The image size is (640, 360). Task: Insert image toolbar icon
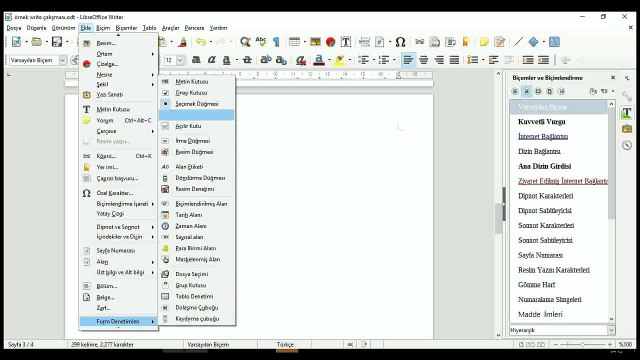(x=315, y=42)
